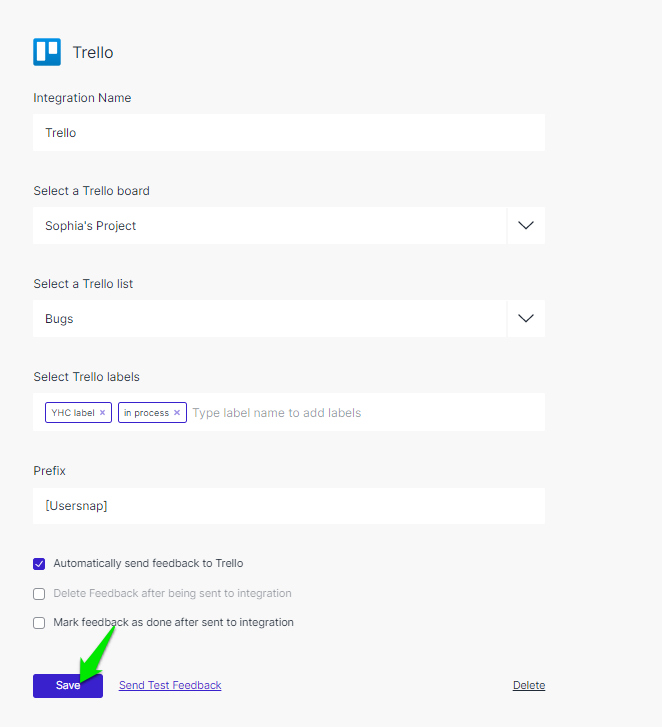The image size is (662, 727).
Task: Click Send Test Feedback link
Action: 170,685
